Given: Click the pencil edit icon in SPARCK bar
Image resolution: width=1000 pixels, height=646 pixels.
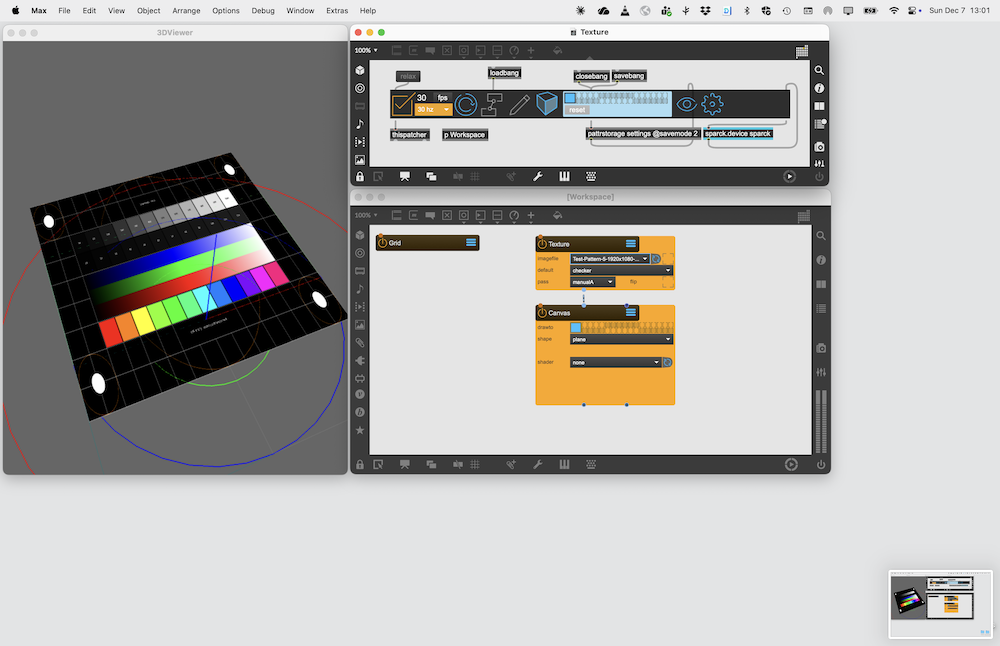Looking at the screenshot, I should [520, 103].
